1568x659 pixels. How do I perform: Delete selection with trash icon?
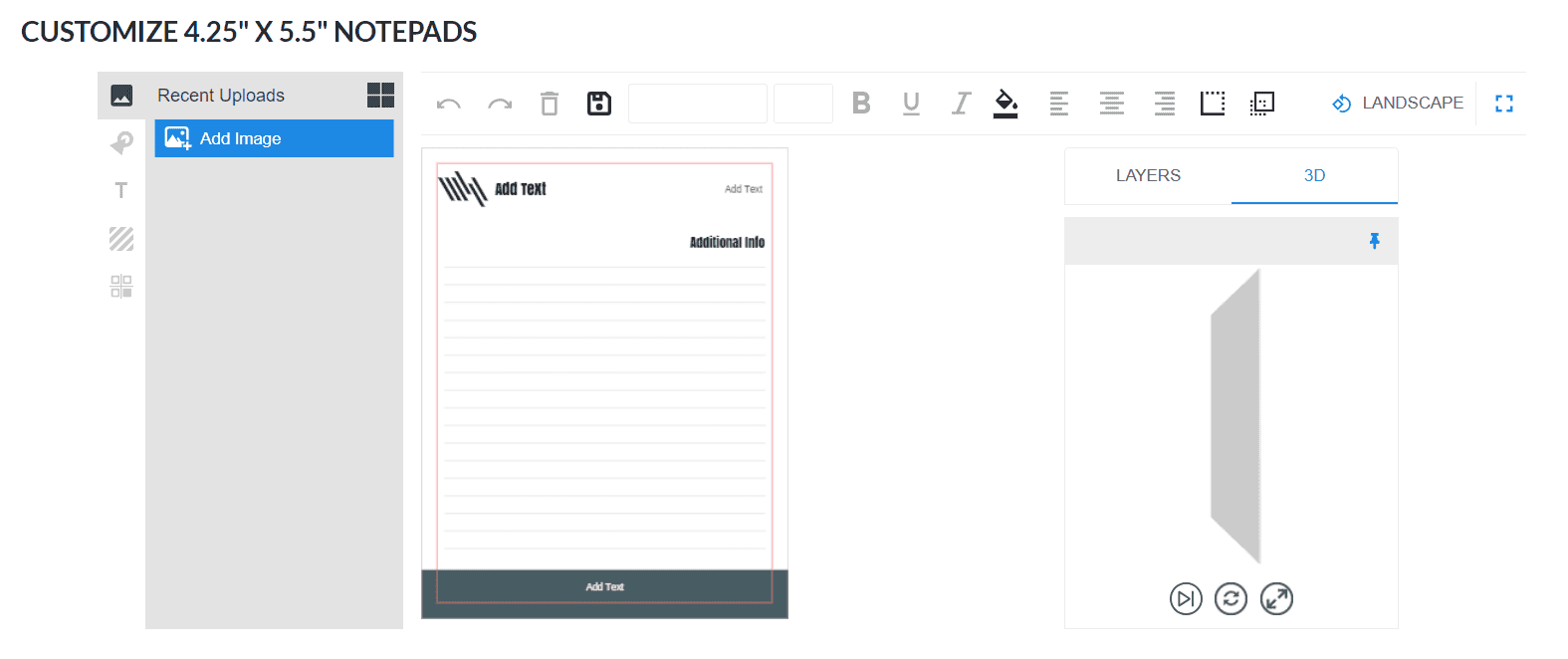coord(550,104)
